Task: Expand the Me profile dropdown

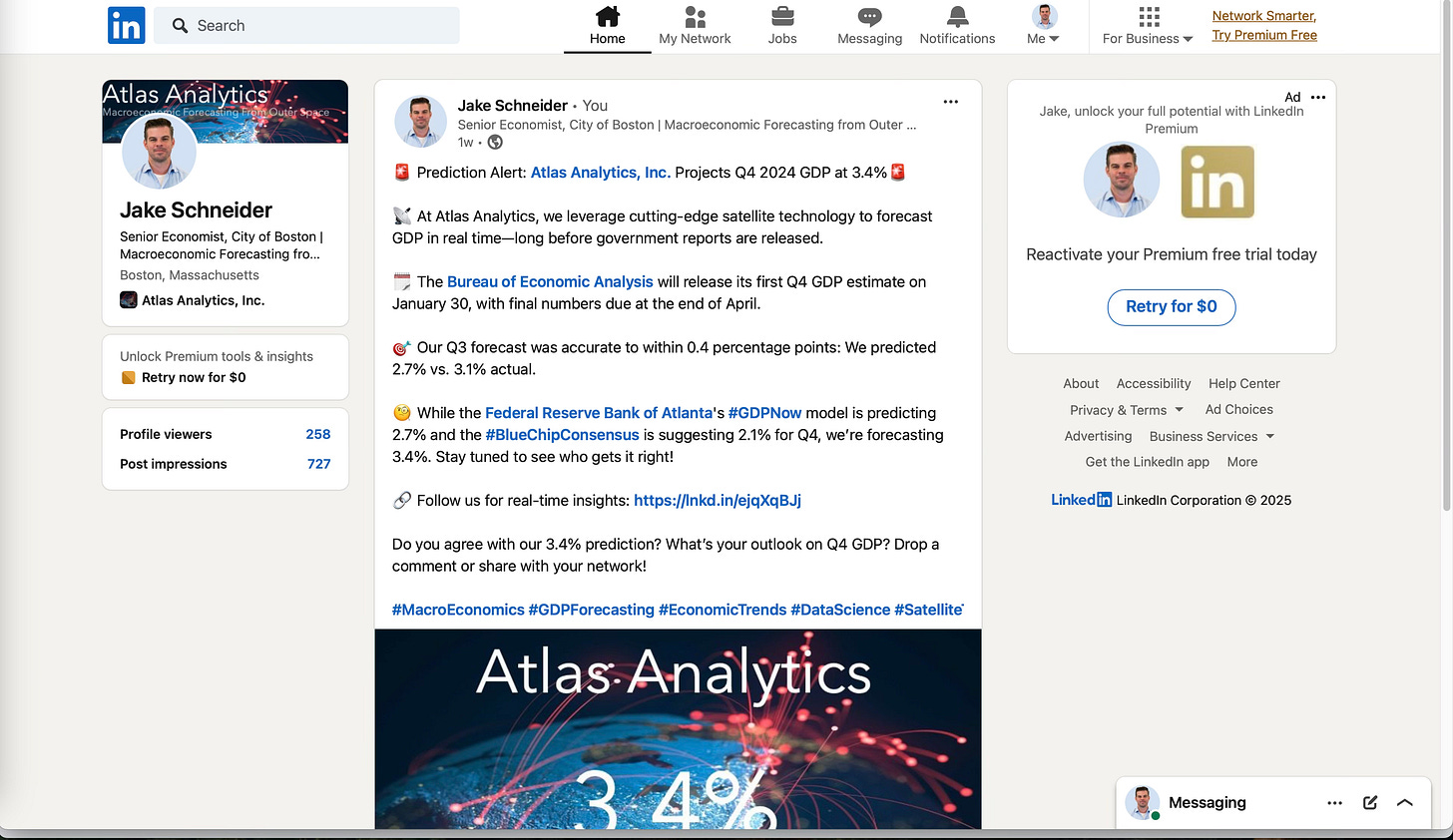Action: click(1044, 27)
